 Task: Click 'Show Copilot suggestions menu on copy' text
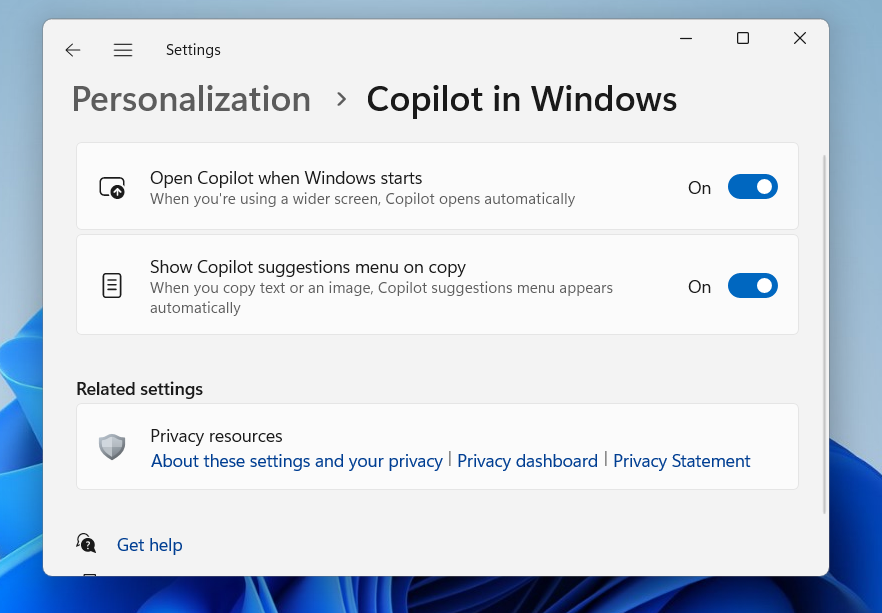(x=308, y=267)
